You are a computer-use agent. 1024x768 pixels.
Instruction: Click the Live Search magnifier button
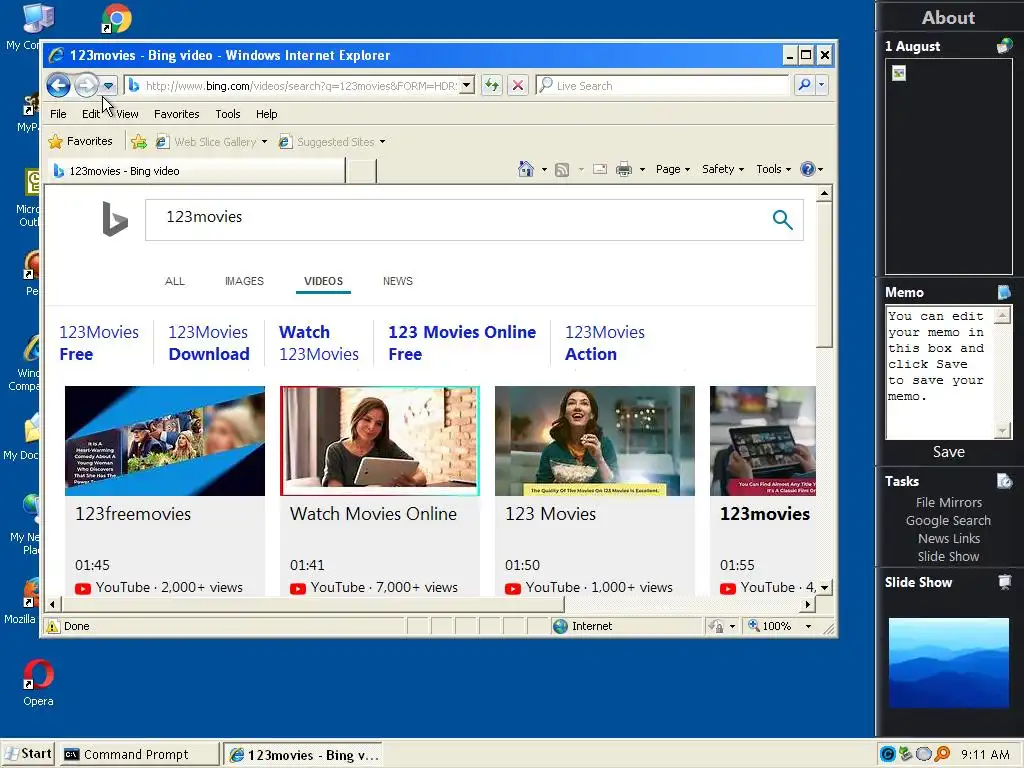pos(805,85)
